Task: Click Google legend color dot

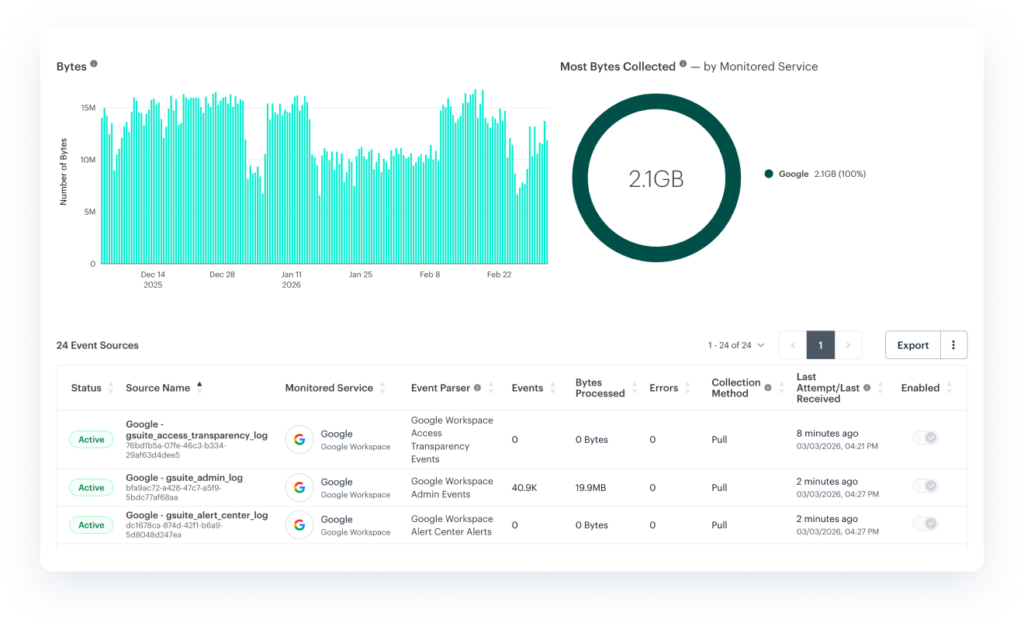Action: click(x=769, y=174)
